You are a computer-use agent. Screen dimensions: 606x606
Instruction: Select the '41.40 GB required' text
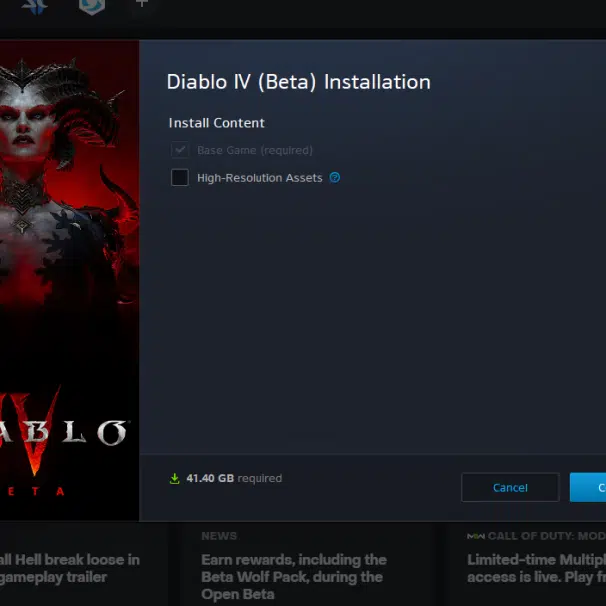(234, 478)
